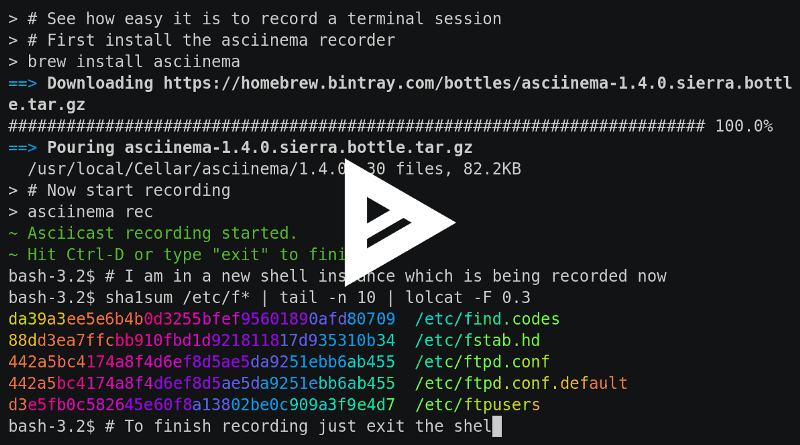Click the hash starting with da39a3ee
The height and width of the screenshot is (445, 800).
tap(202, 319)
